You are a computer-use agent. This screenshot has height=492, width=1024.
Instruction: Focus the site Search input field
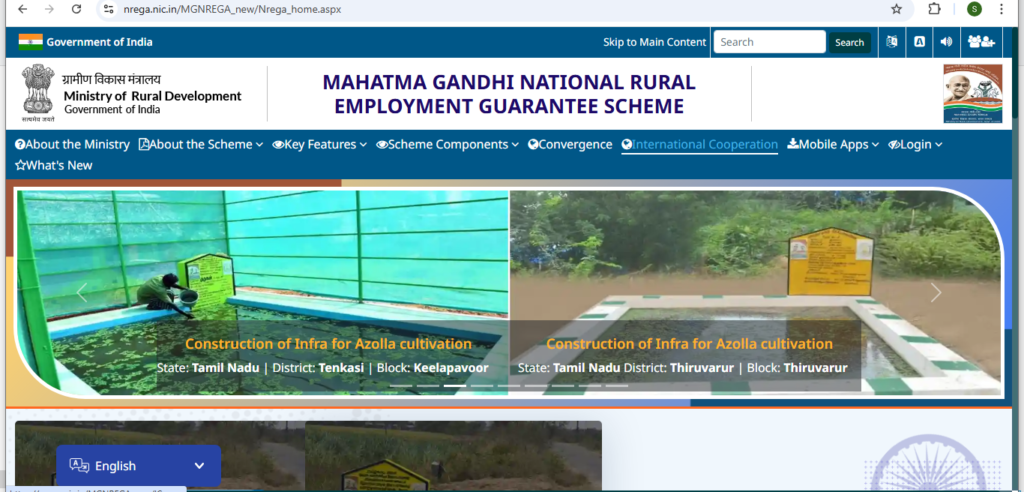[769, 42]
